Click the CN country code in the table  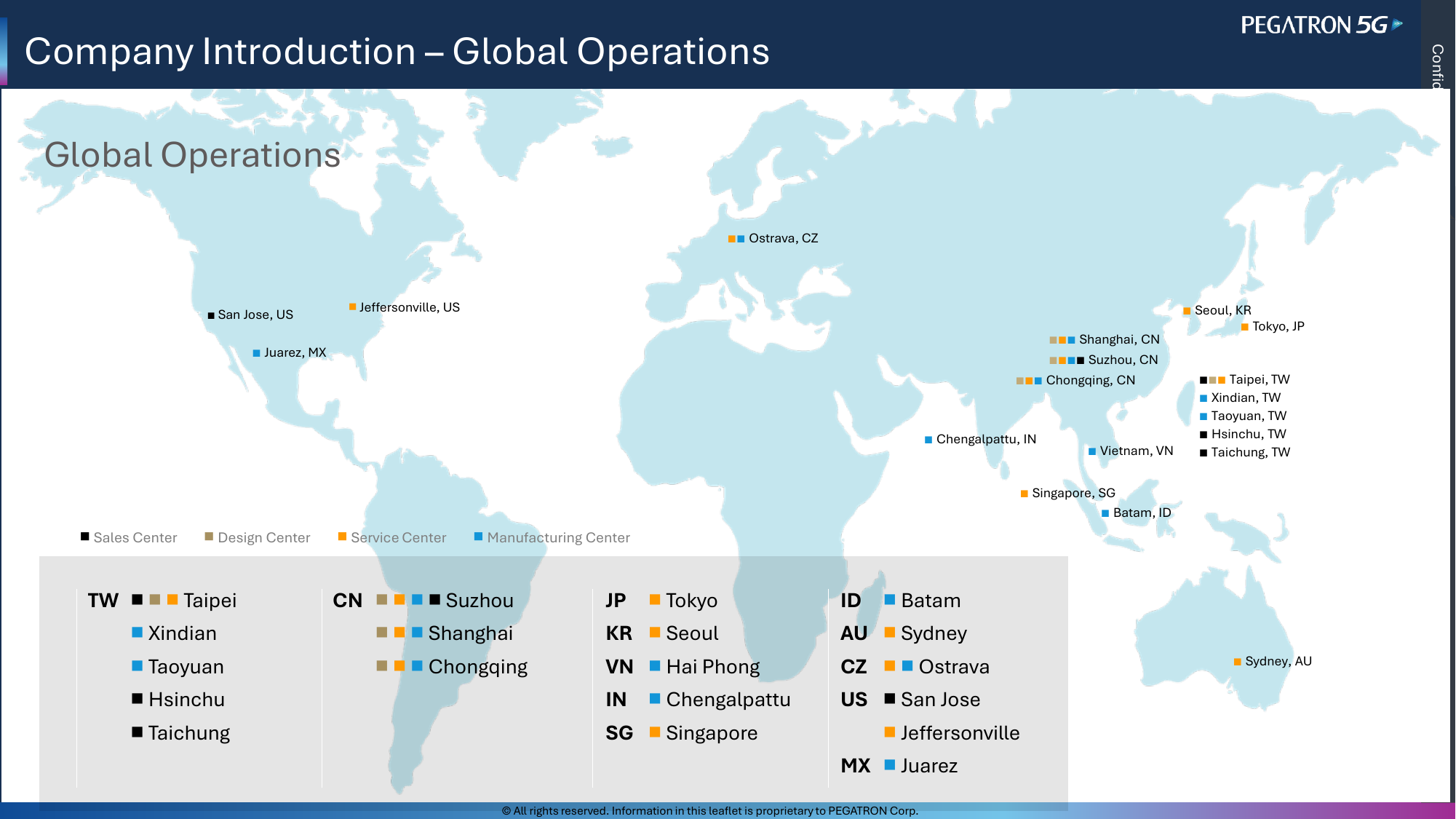coord(348,601)
